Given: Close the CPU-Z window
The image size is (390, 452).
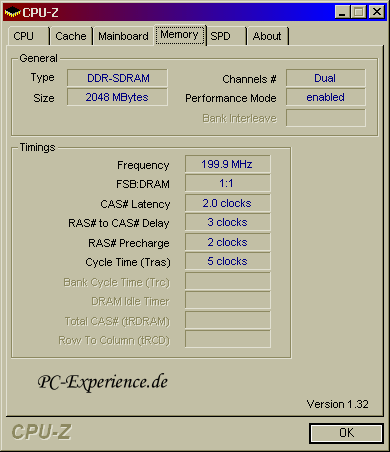Looking at the screenshot, I should [377, 12].
